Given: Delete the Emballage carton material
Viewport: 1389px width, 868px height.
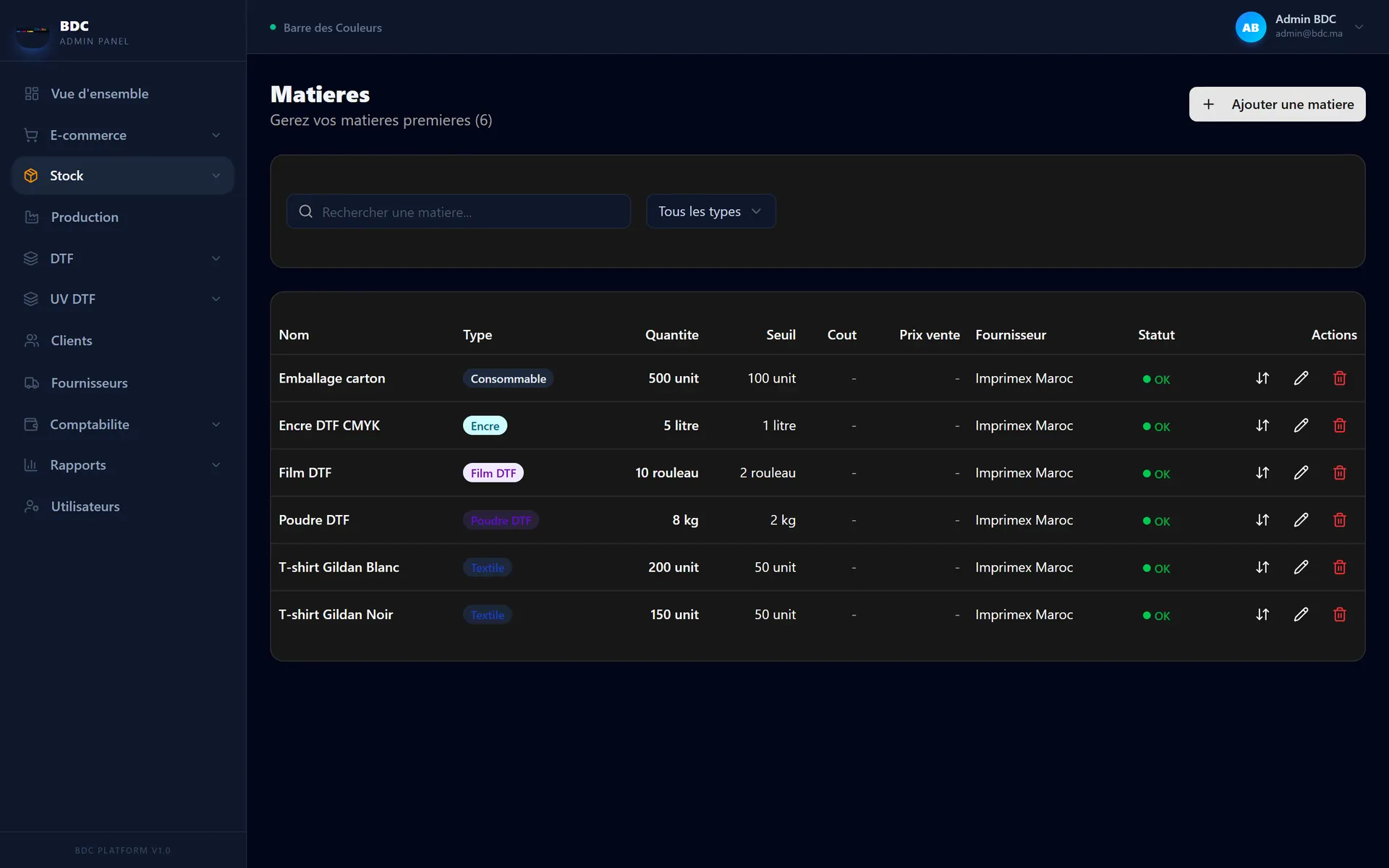Looking at the screenshot, I should pos(1340,378).
